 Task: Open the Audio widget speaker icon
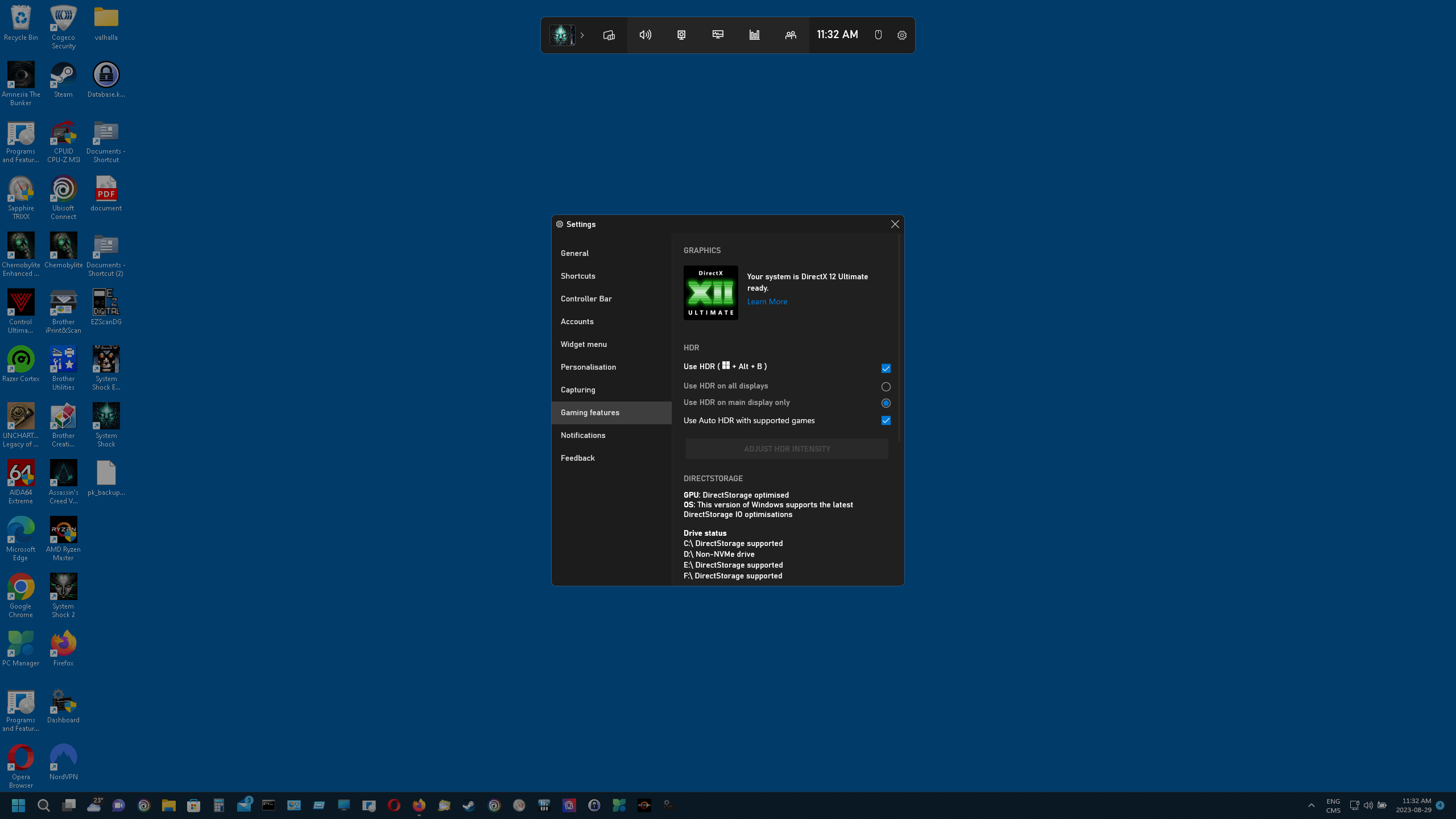[x=645, y=35]
